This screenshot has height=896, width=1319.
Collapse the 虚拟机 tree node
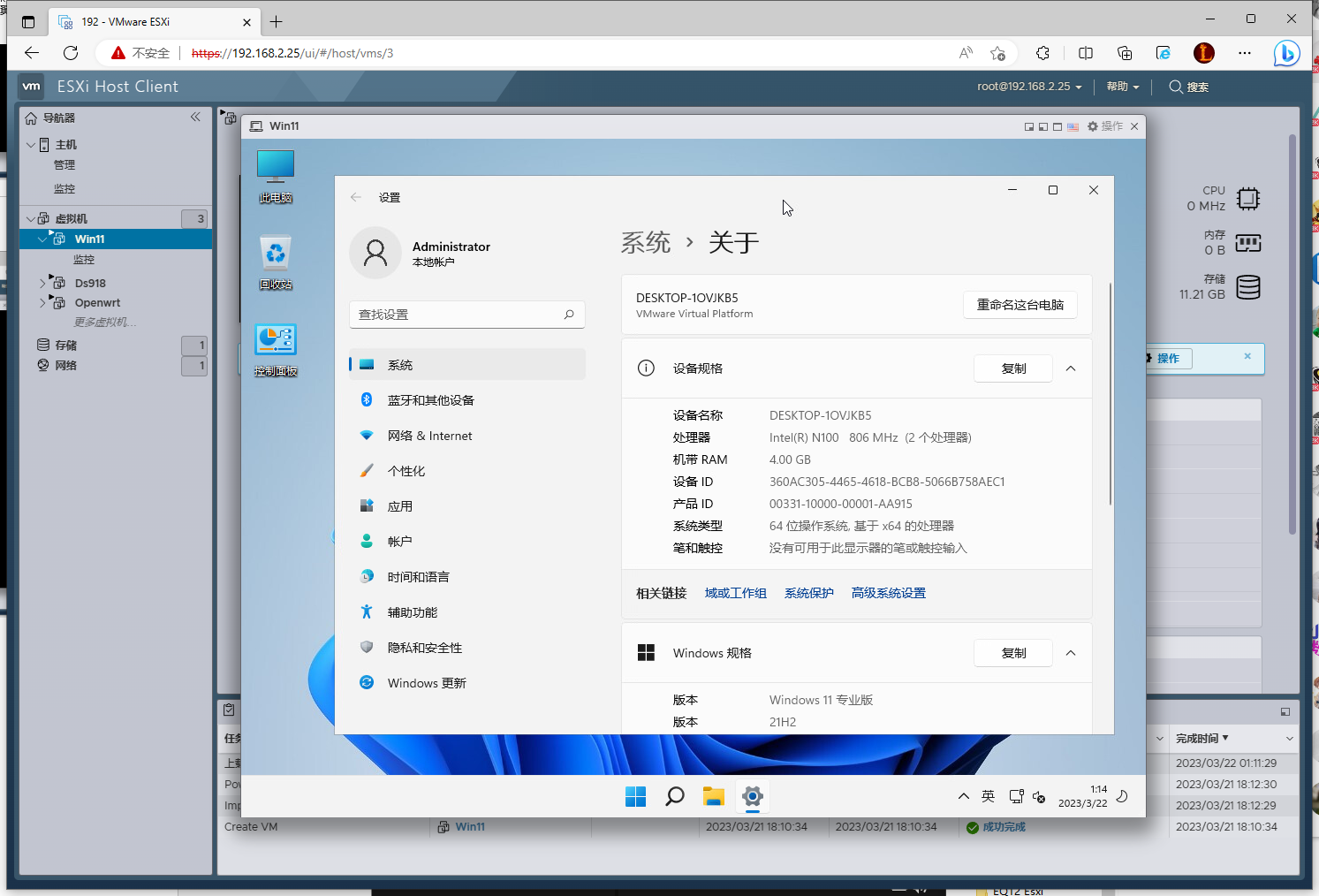tap(31, 219)
